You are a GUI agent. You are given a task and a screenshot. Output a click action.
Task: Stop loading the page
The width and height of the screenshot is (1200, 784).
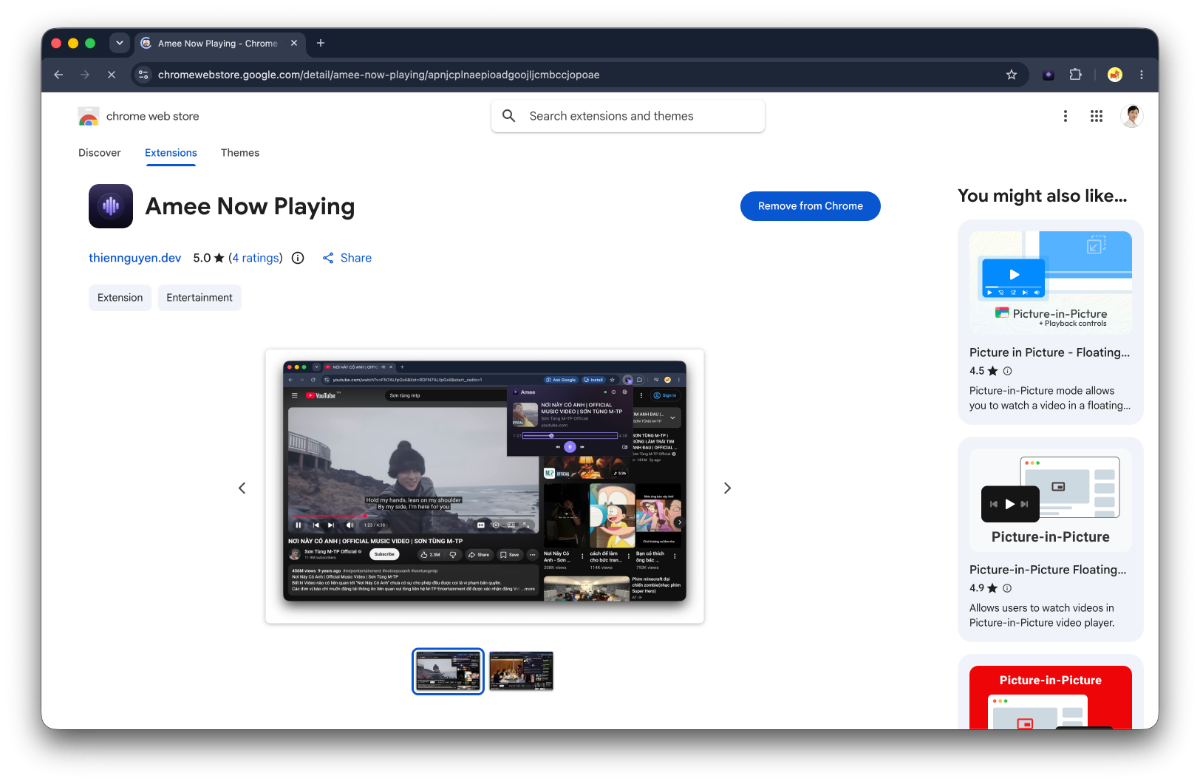[111, 74]
